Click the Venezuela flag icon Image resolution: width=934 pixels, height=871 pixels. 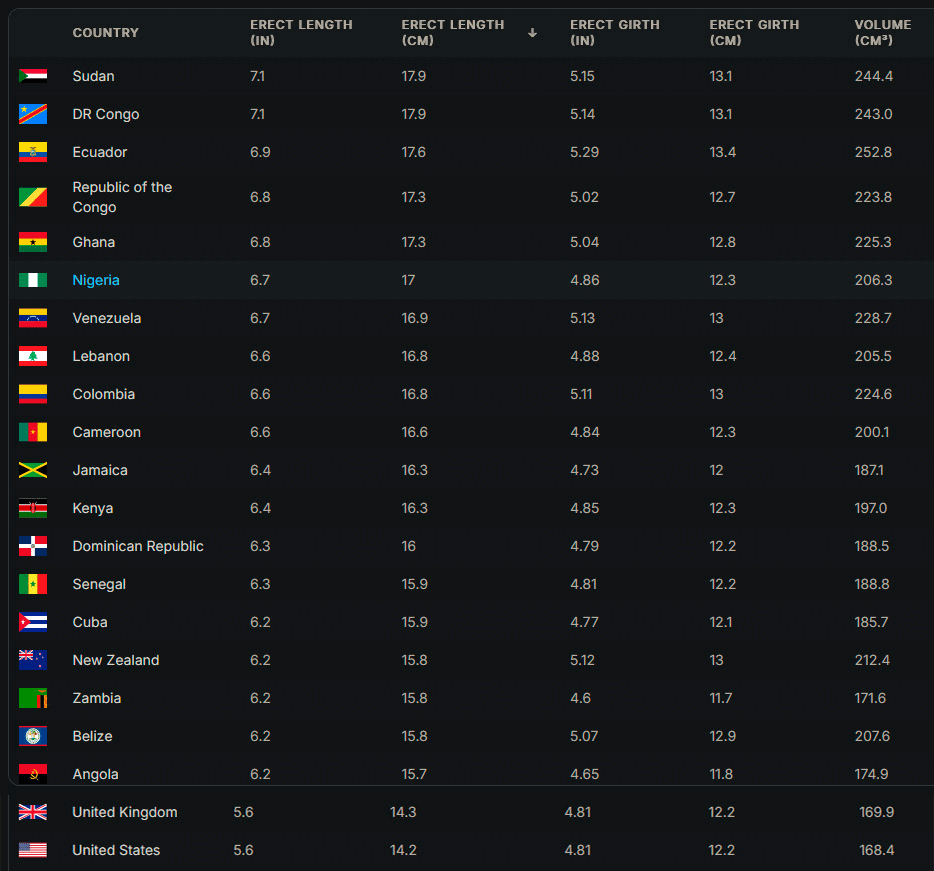(33, 318)
